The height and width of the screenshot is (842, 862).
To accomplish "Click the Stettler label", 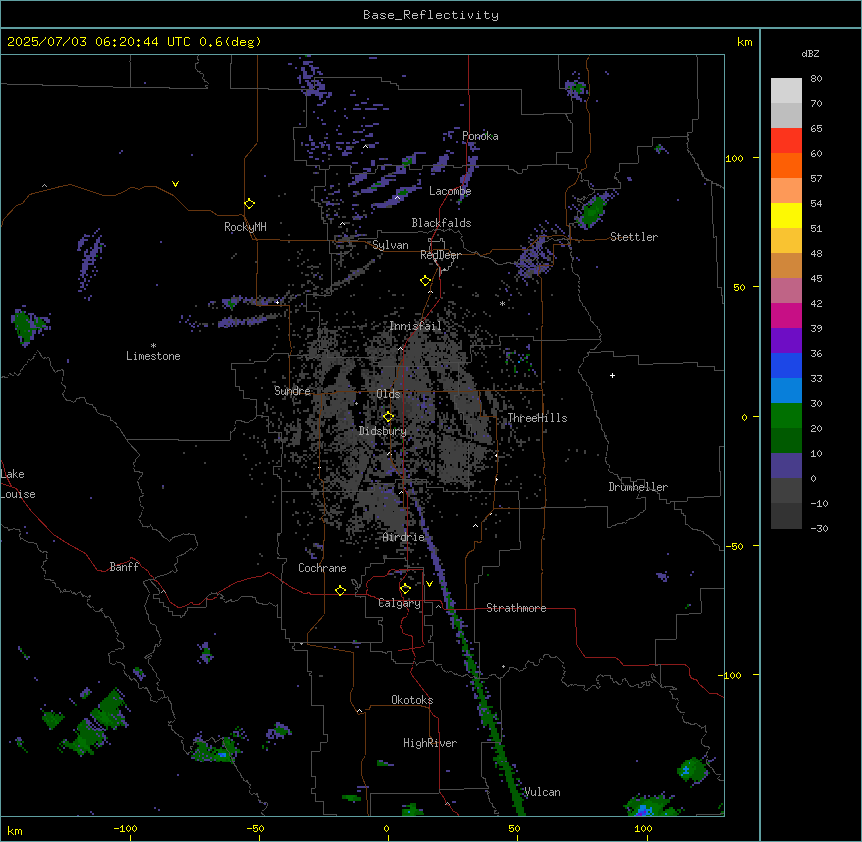I will tap(634, 237).
